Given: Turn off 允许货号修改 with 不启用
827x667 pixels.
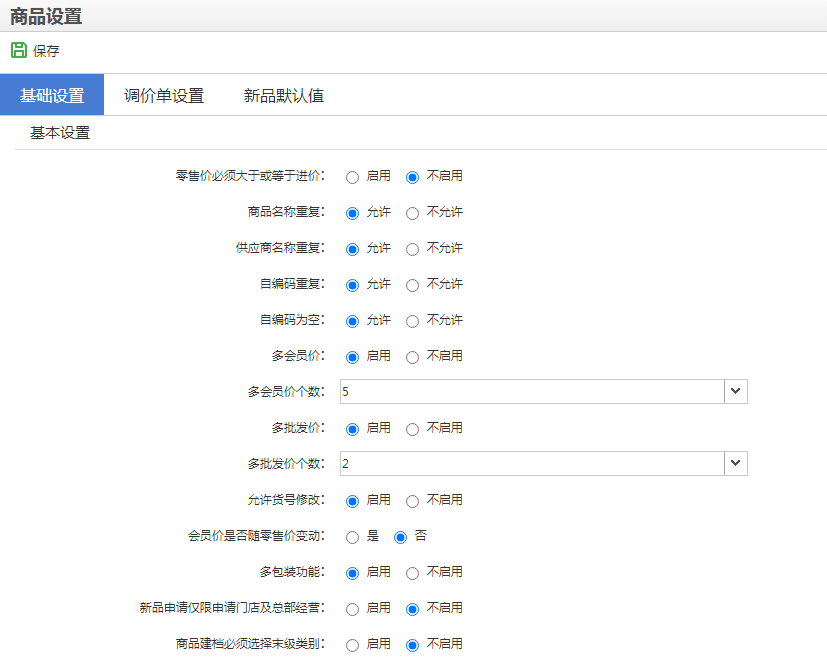Looking at the screenshot, I should coord(412,501).
